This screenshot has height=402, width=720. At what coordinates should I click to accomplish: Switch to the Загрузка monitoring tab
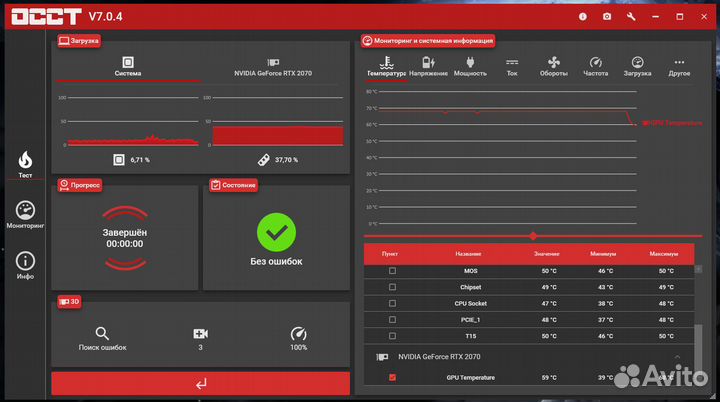coord(637,67)
